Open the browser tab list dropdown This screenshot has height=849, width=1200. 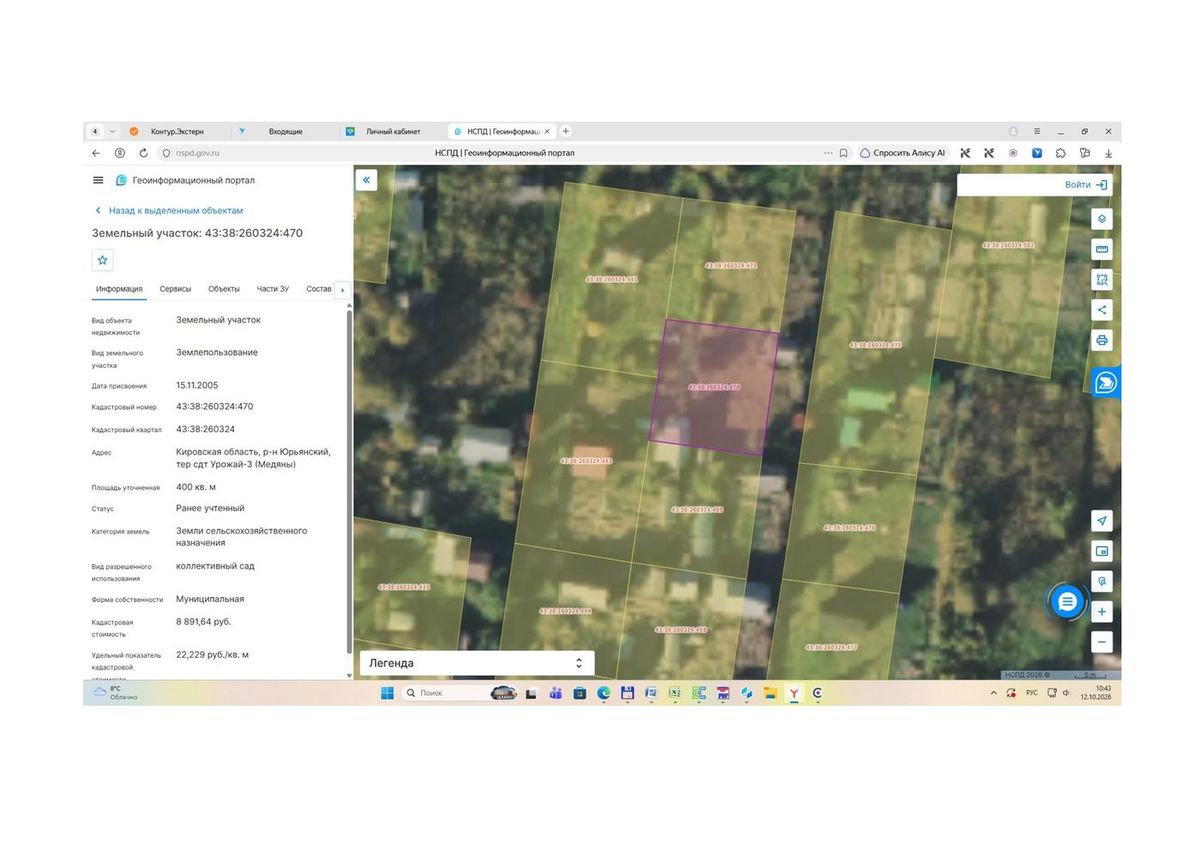(x=112, y=131)
